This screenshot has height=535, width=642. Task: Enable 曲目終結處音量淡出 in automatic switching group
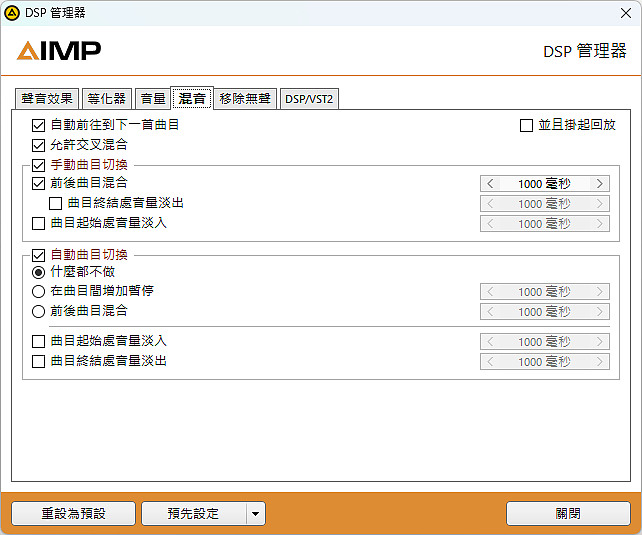pos(38,361)
